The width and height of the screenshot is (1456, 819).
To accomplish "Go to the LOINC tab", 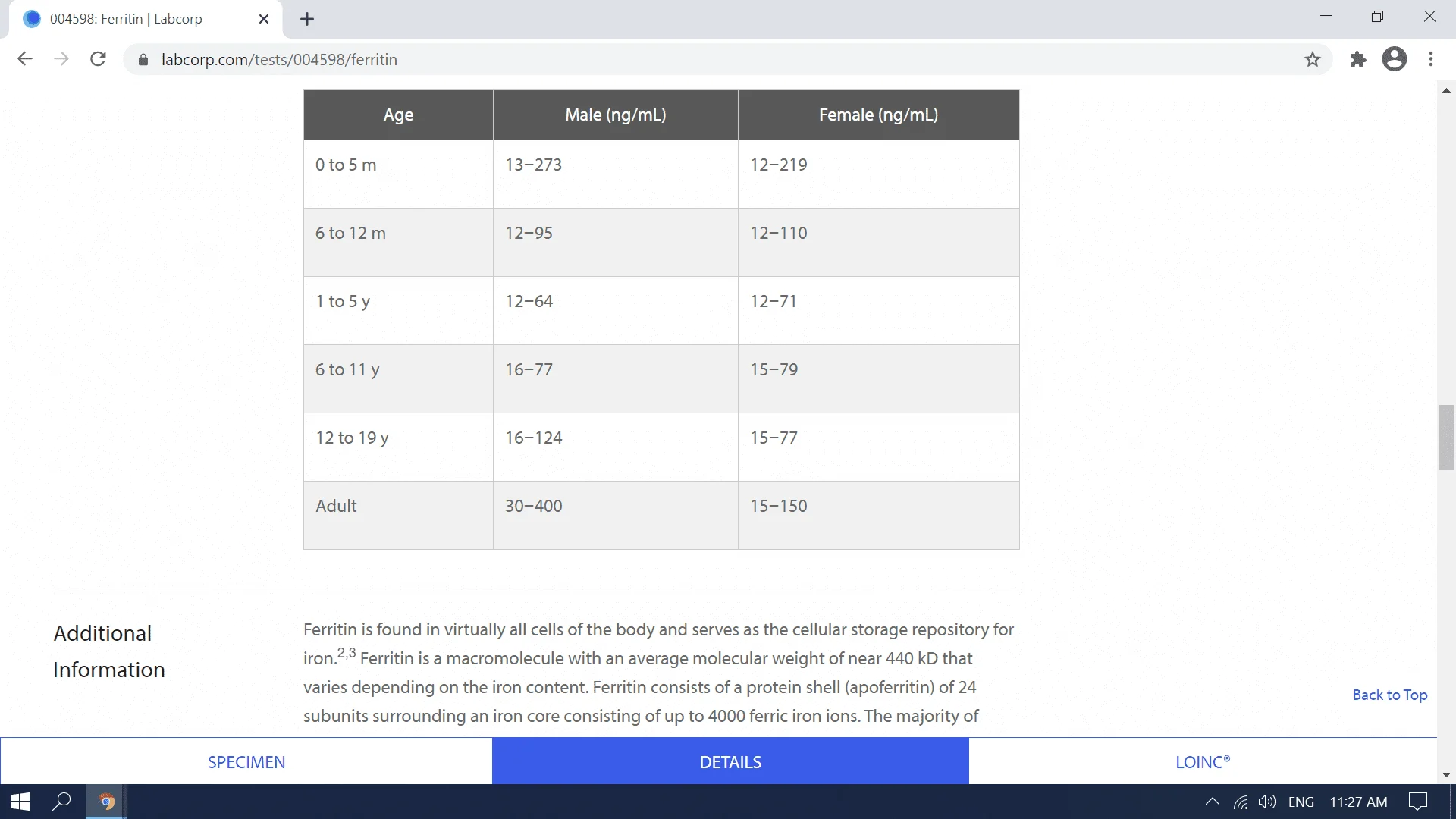I will [x=1202, y=762].
